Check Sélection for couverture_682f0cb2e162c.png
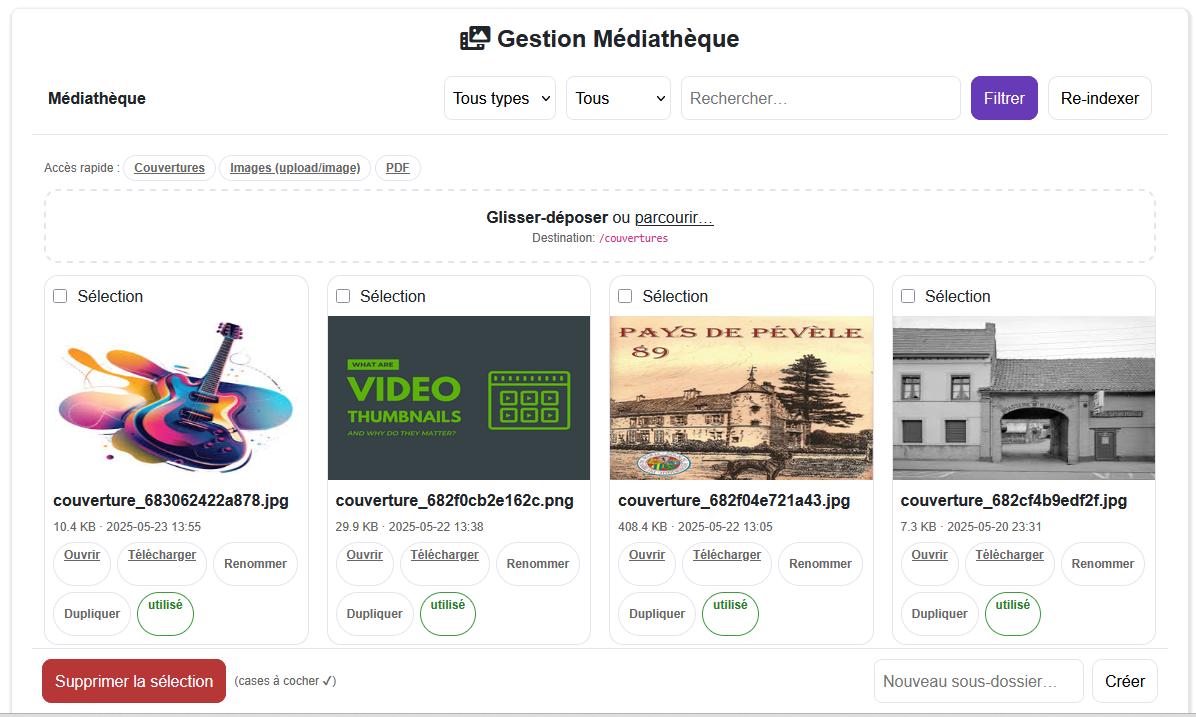Viewport: 1196px width, 717px height. click(343, 296)
